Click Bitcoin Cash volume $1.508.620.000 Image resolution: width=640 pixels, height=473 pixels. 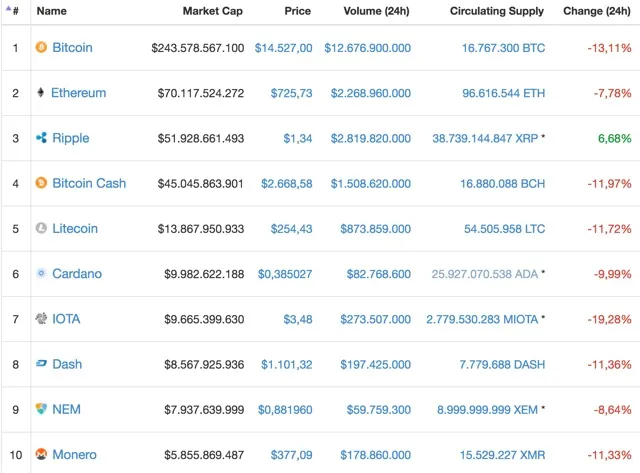point(371,184)
